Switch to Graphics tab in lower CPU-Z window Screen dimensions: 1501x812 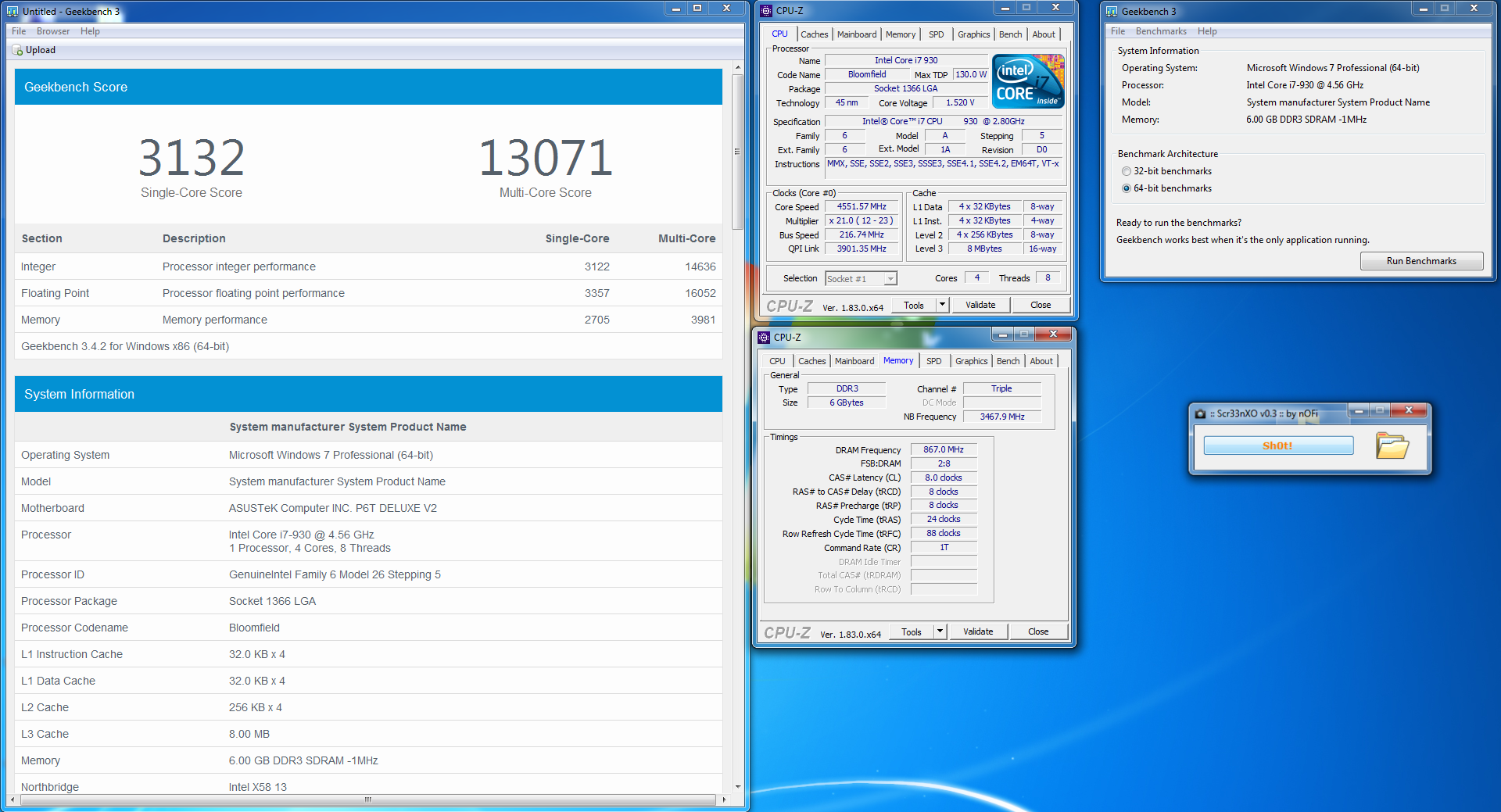pyautogui.click(x=971, y=361)
